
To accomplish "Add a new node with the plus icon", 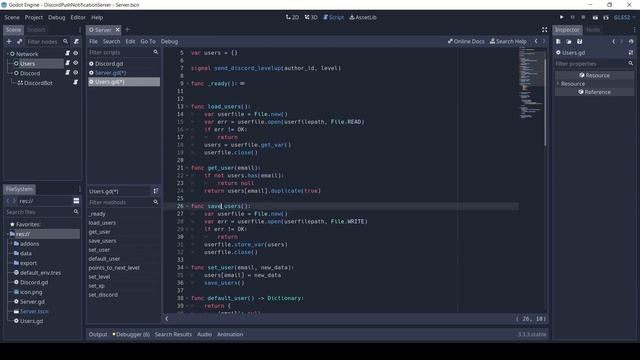I will 9,42.
